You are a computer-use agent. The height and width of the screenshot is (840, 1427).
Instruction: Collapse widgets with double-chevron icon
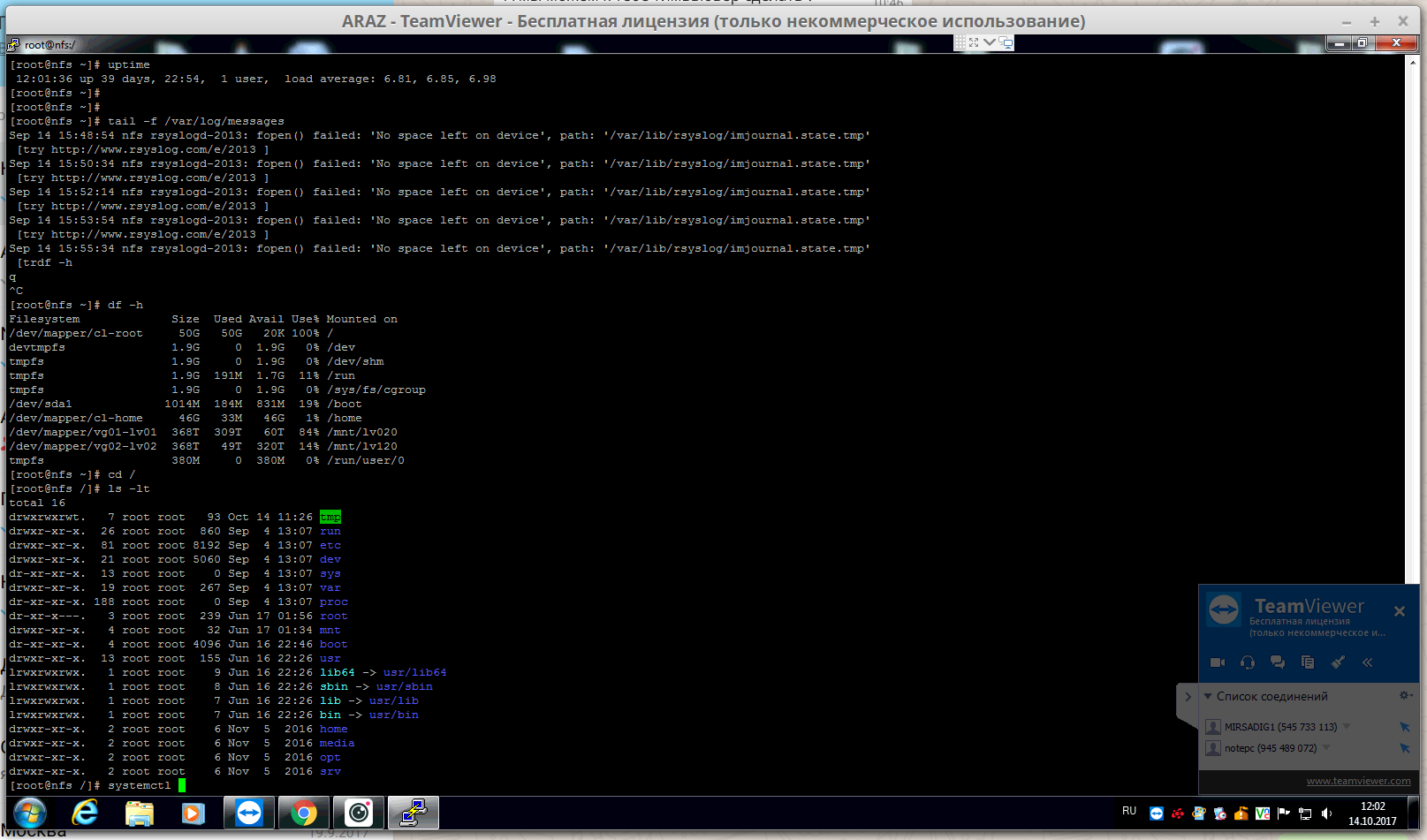point(1368,662)
